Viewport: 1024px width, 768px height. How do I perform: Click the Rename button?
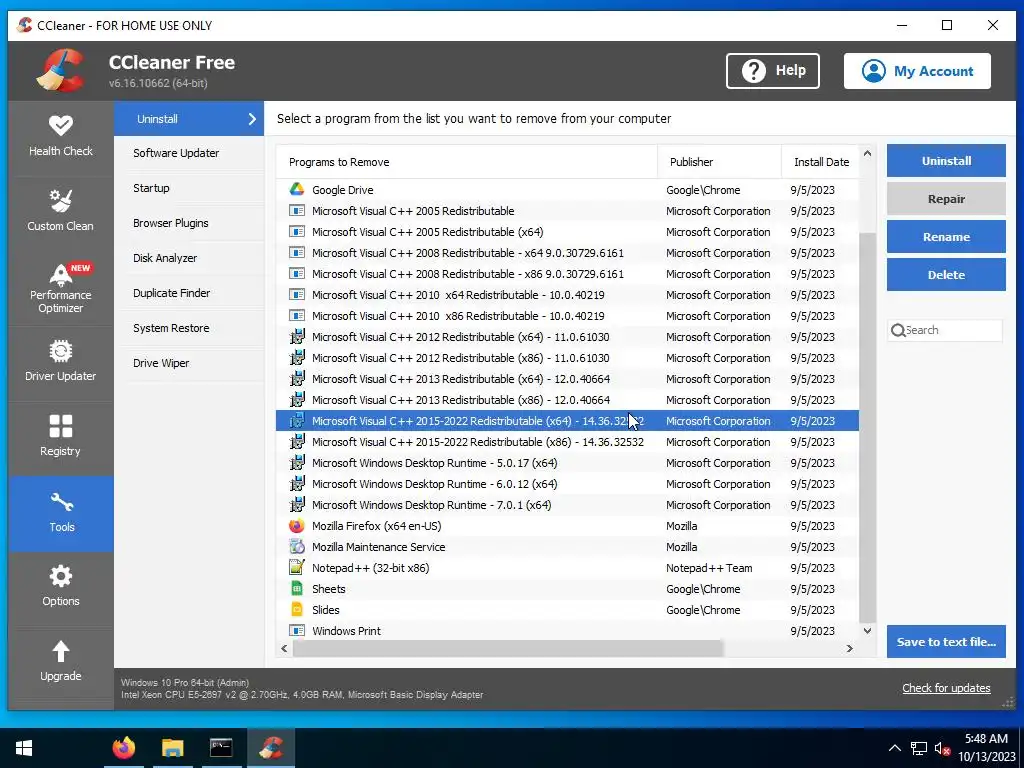pyautogui.click(x=946, y=236)
